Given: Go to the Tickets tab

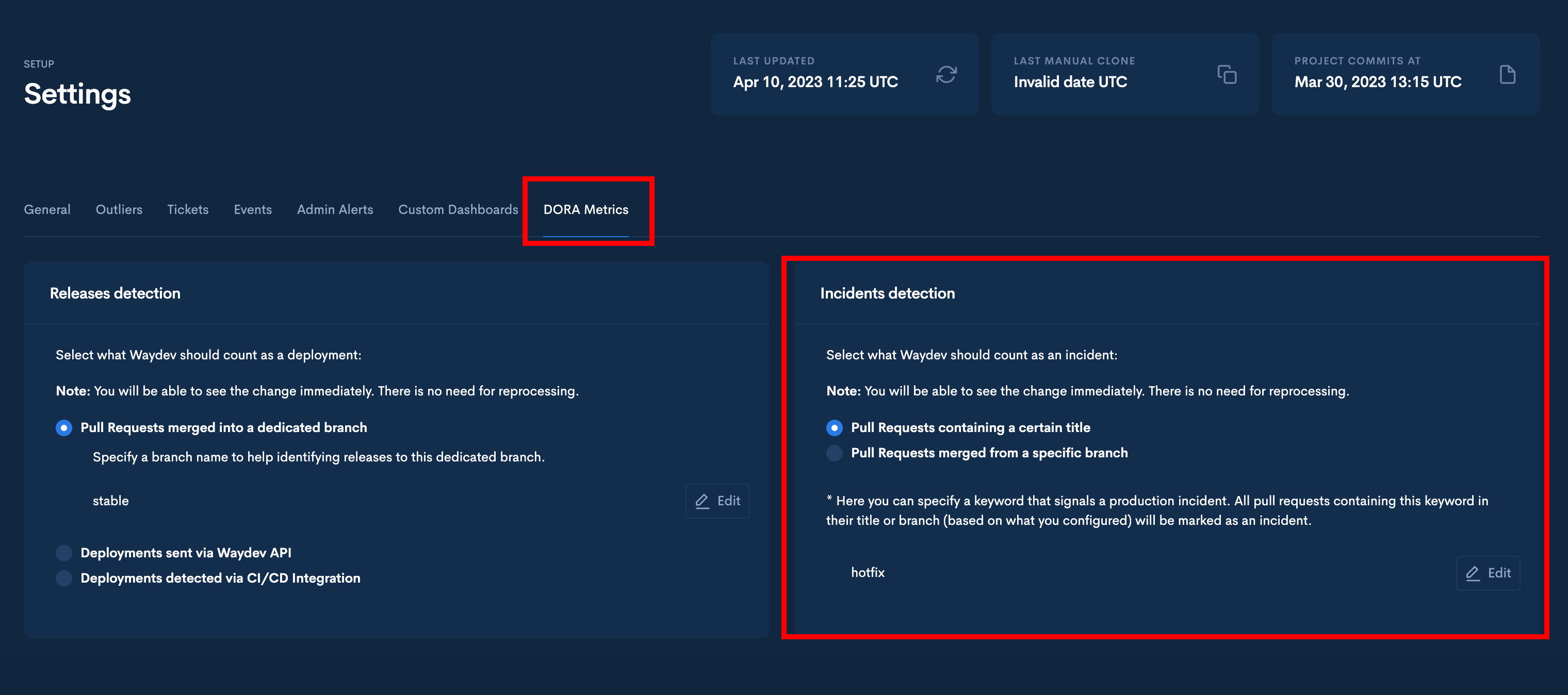Looking at the screenshot, I should pos(187,209).
